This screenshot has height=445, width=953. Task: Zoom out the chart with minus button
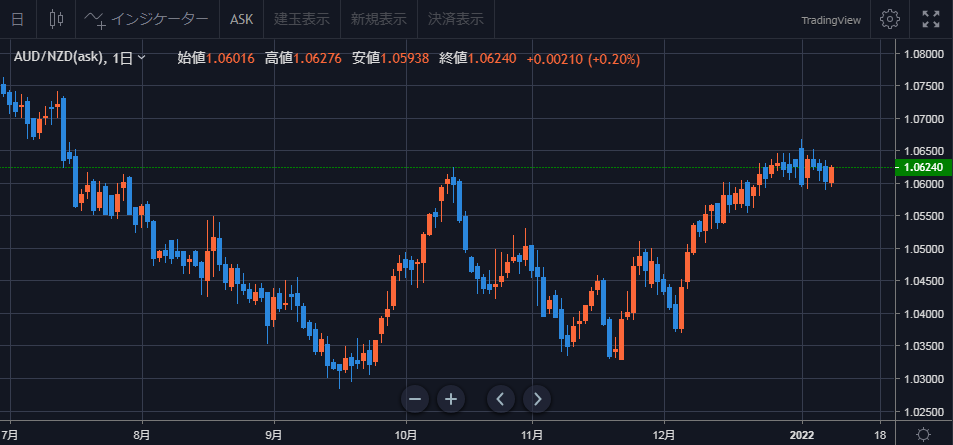pyautogui.click(x=415, y=399)
